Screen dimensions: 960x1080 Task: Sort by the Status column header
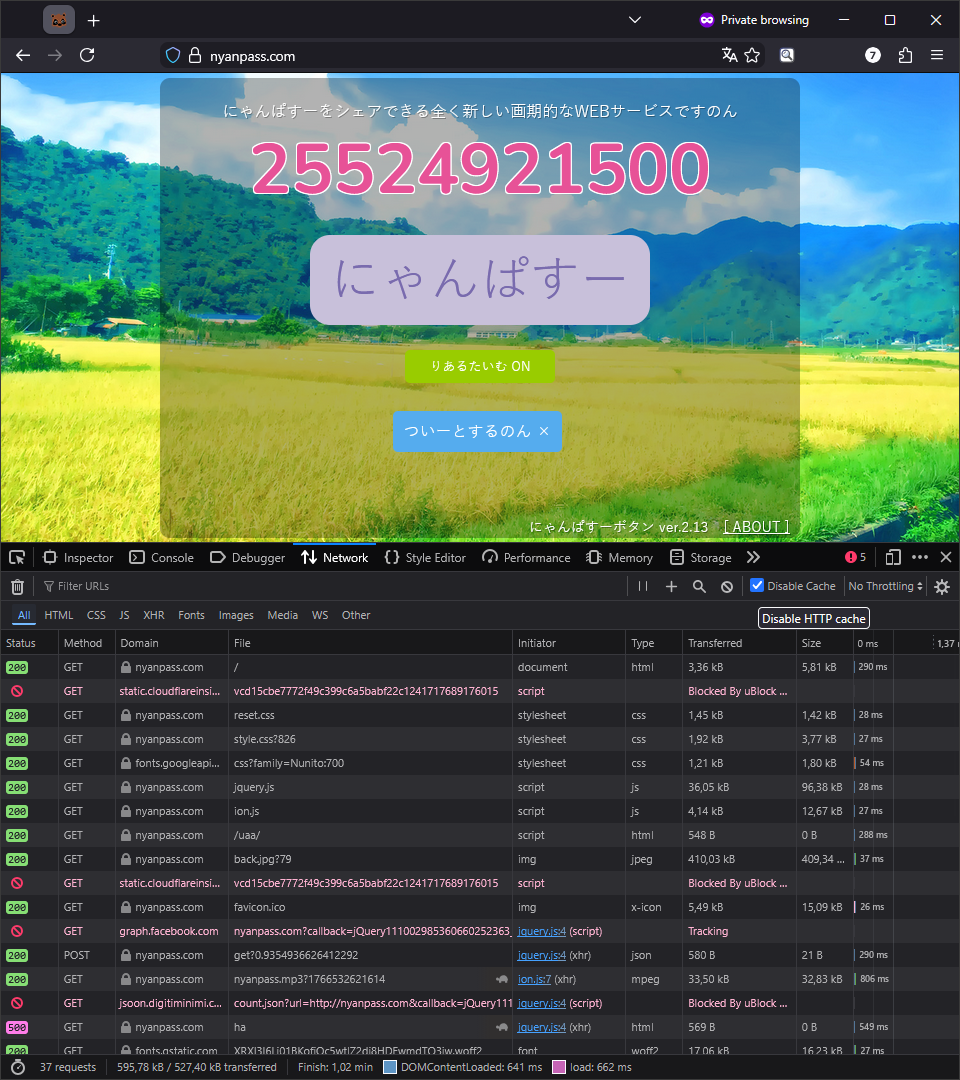(29, 643)
